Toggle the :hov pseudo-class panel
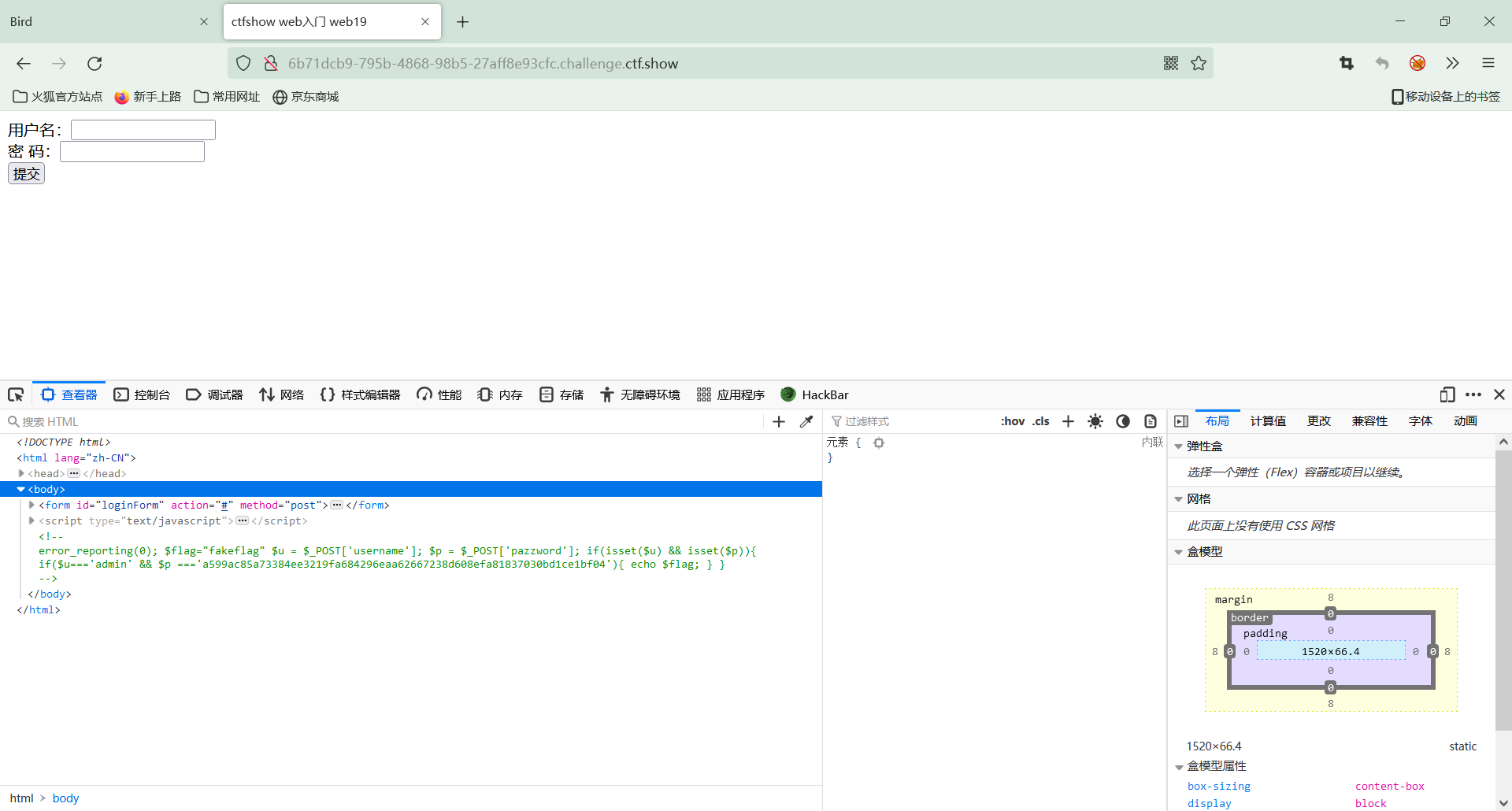 click(x=1013, y=421)
